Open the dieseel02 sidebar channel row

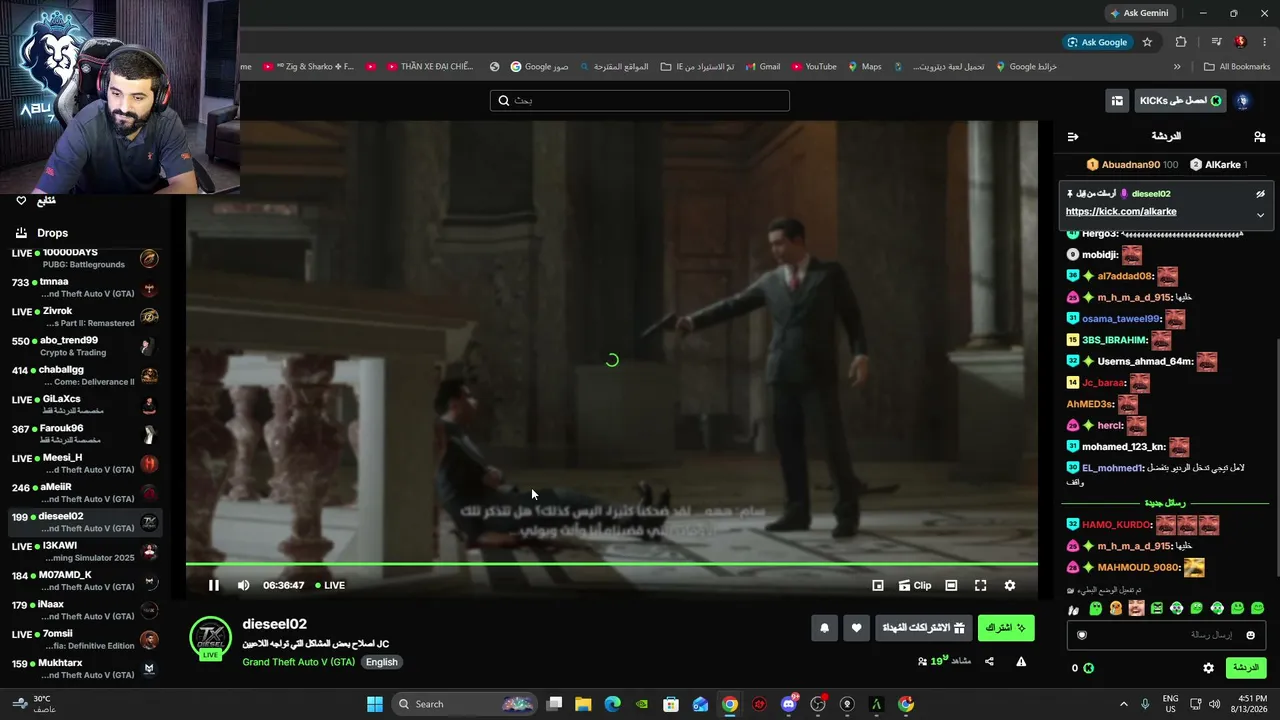click(x=84, y=522)
